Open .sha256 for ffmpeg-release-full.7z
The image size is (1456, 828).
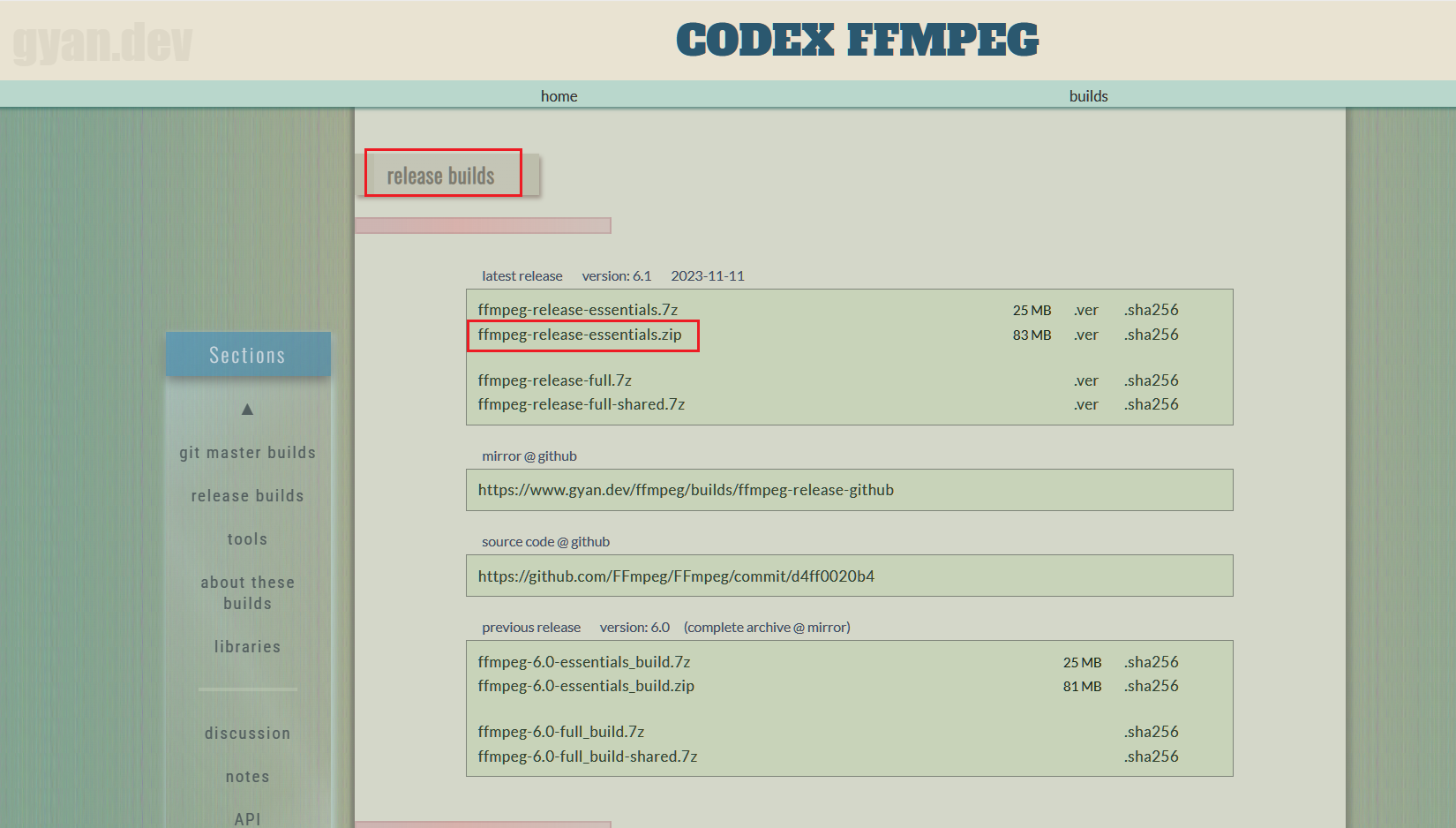tap(1152, 380)
